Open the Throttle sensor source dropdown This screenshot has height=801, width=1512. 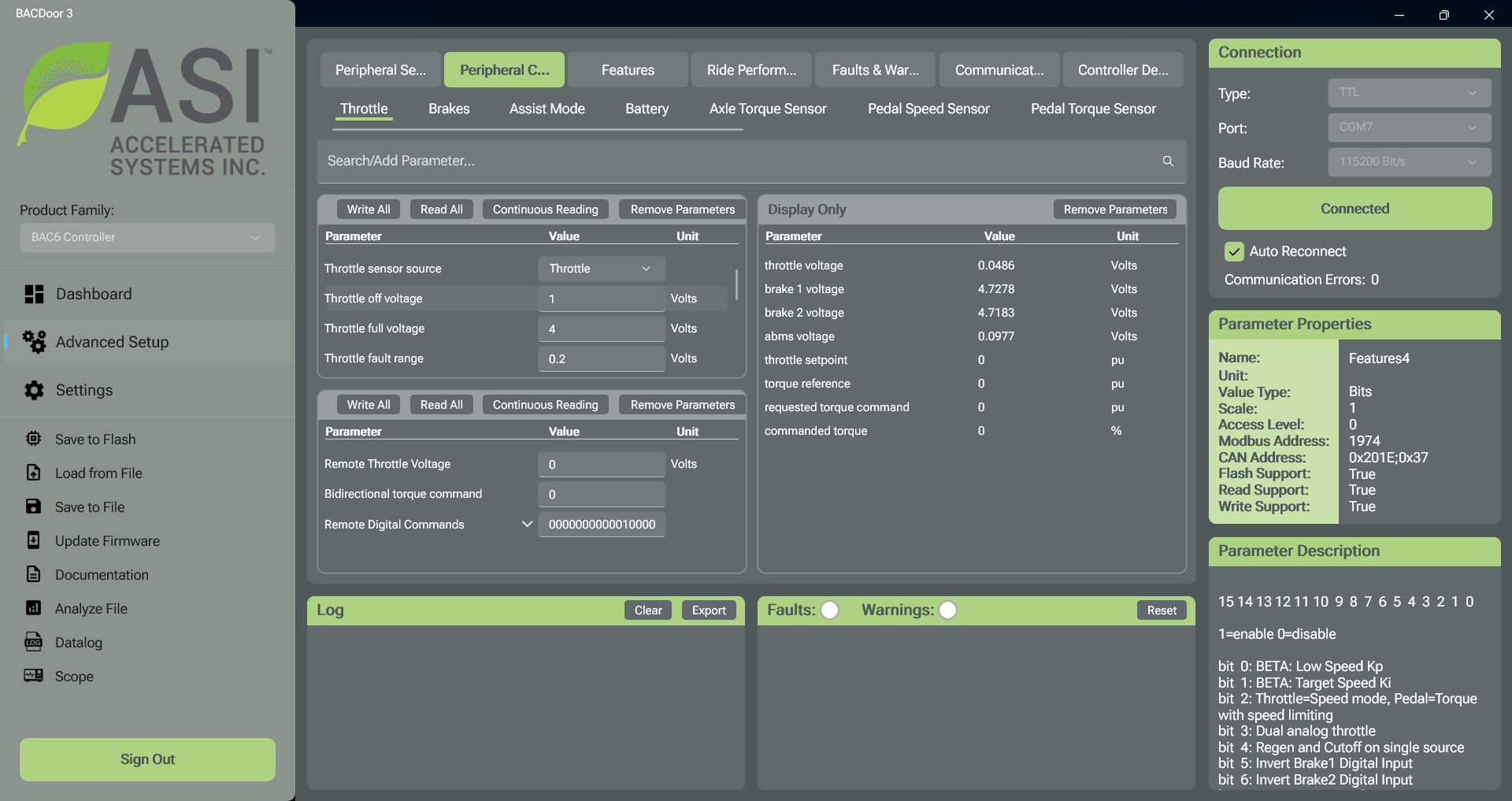(x=602, y=269)
